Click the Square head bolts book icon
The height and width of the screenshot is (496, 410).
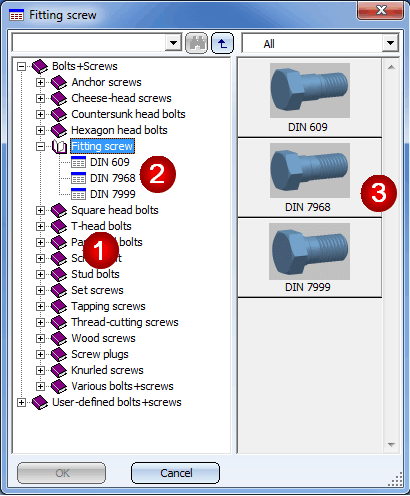59,210
